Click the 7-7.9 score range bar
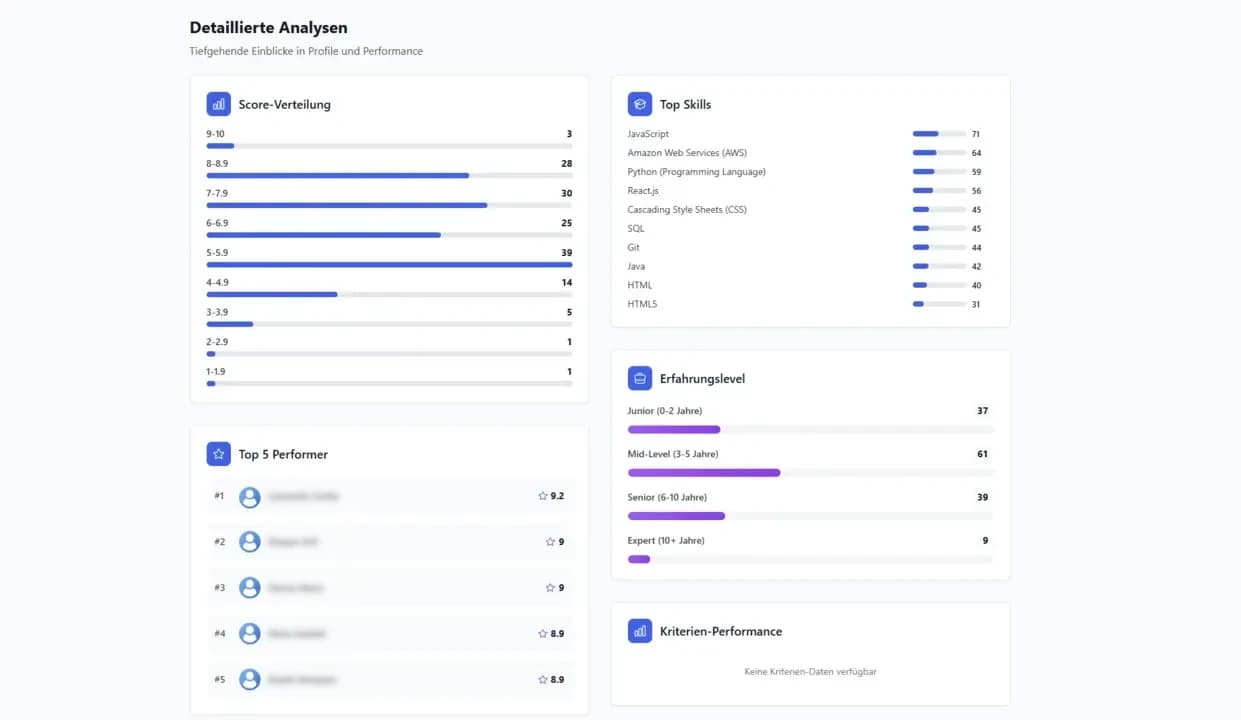Viewport: 1241px width, 720px height. (x=389, y=205)
